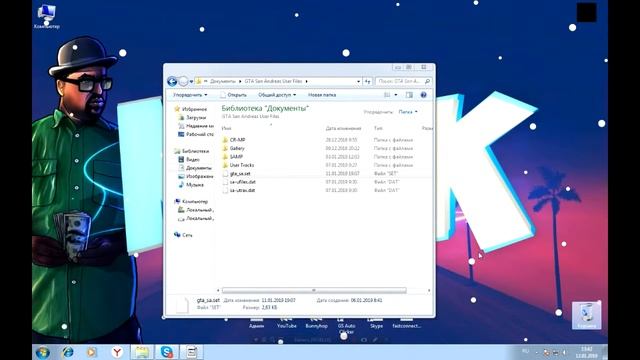Select the SAMP folder

236,157
